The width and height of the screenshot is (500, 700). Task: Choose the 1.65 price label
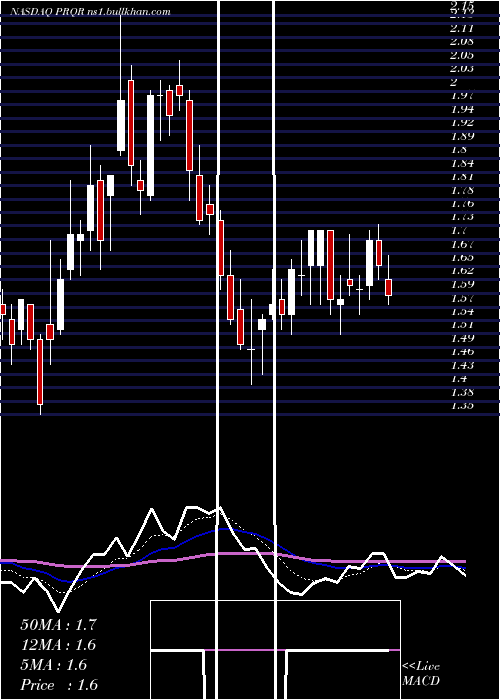462,258
